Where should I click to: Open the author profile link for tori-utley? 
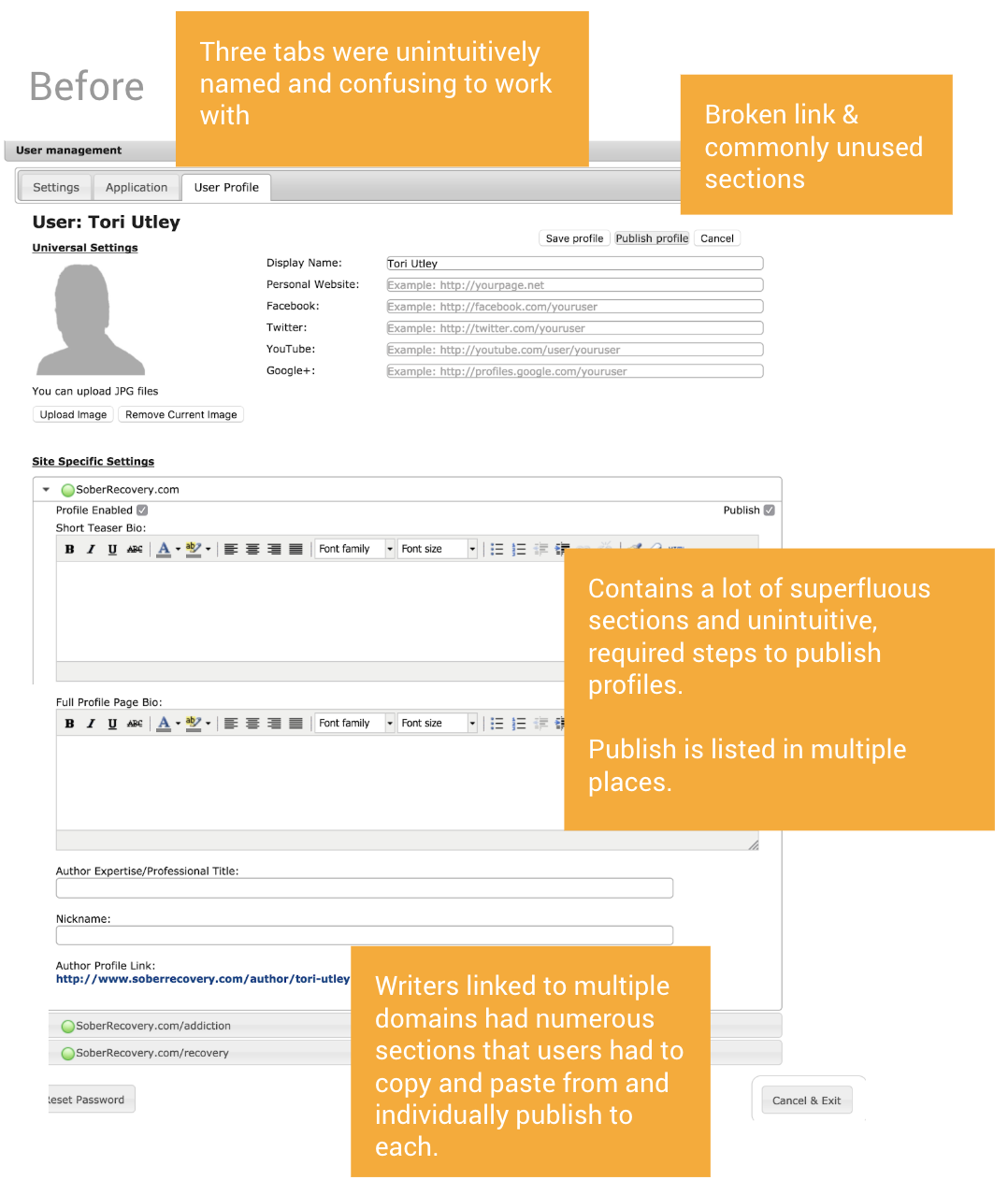tap(202, 980)
